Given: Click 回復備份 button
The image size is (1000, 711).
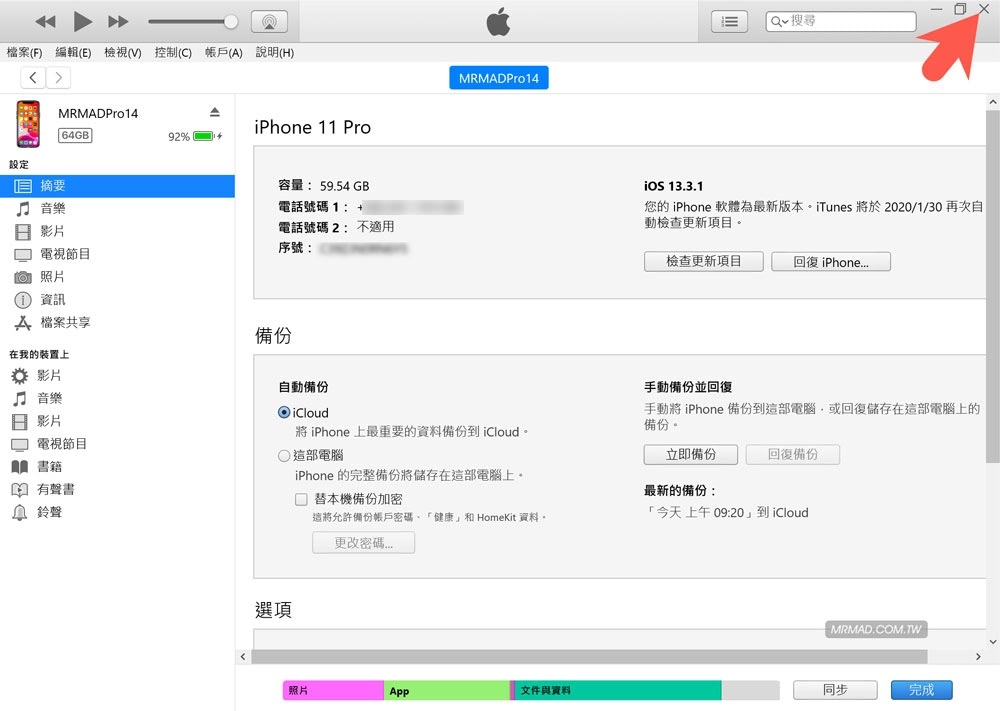Looking at the screenshot, I should pyautogui.click(x=793, y=455).
